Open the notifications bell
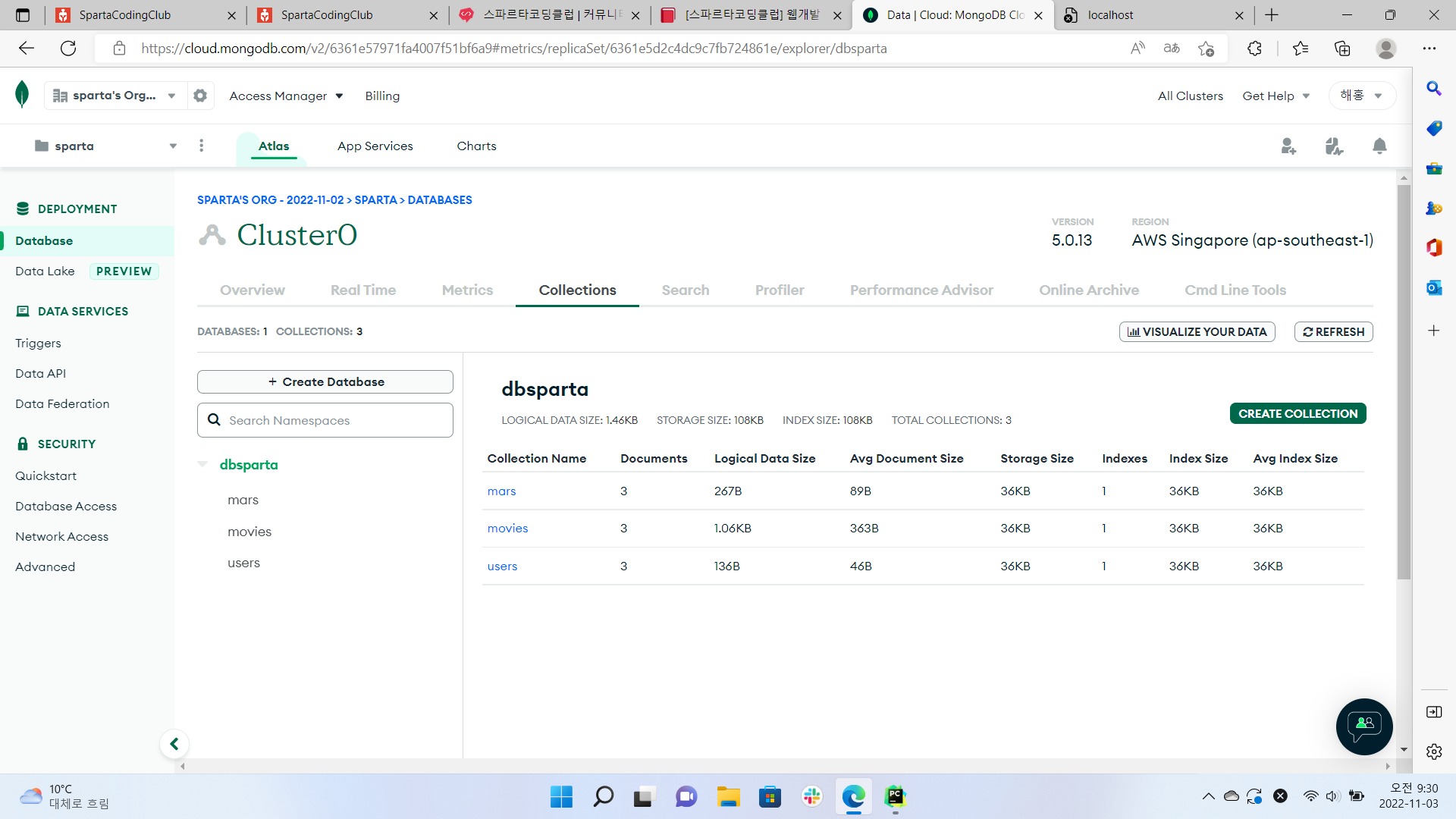 coord(1379,146)
